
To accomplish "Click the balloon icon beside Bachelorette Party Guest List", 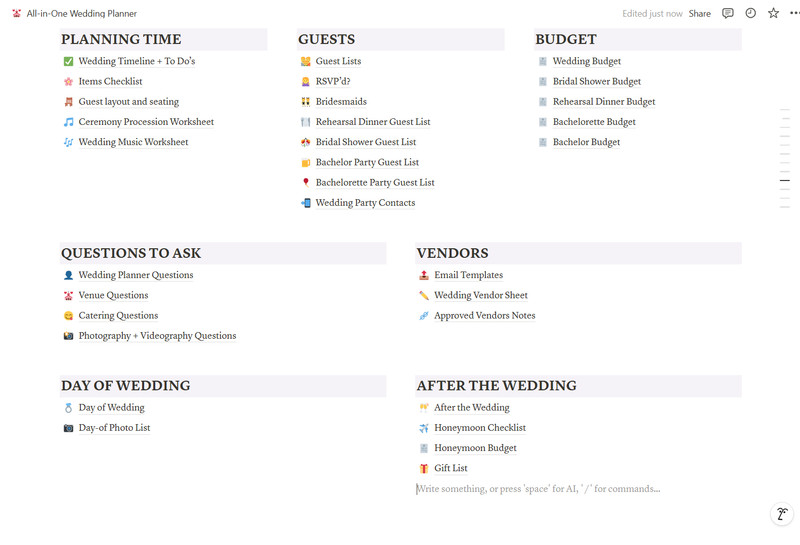I will (x=306, y=183).
